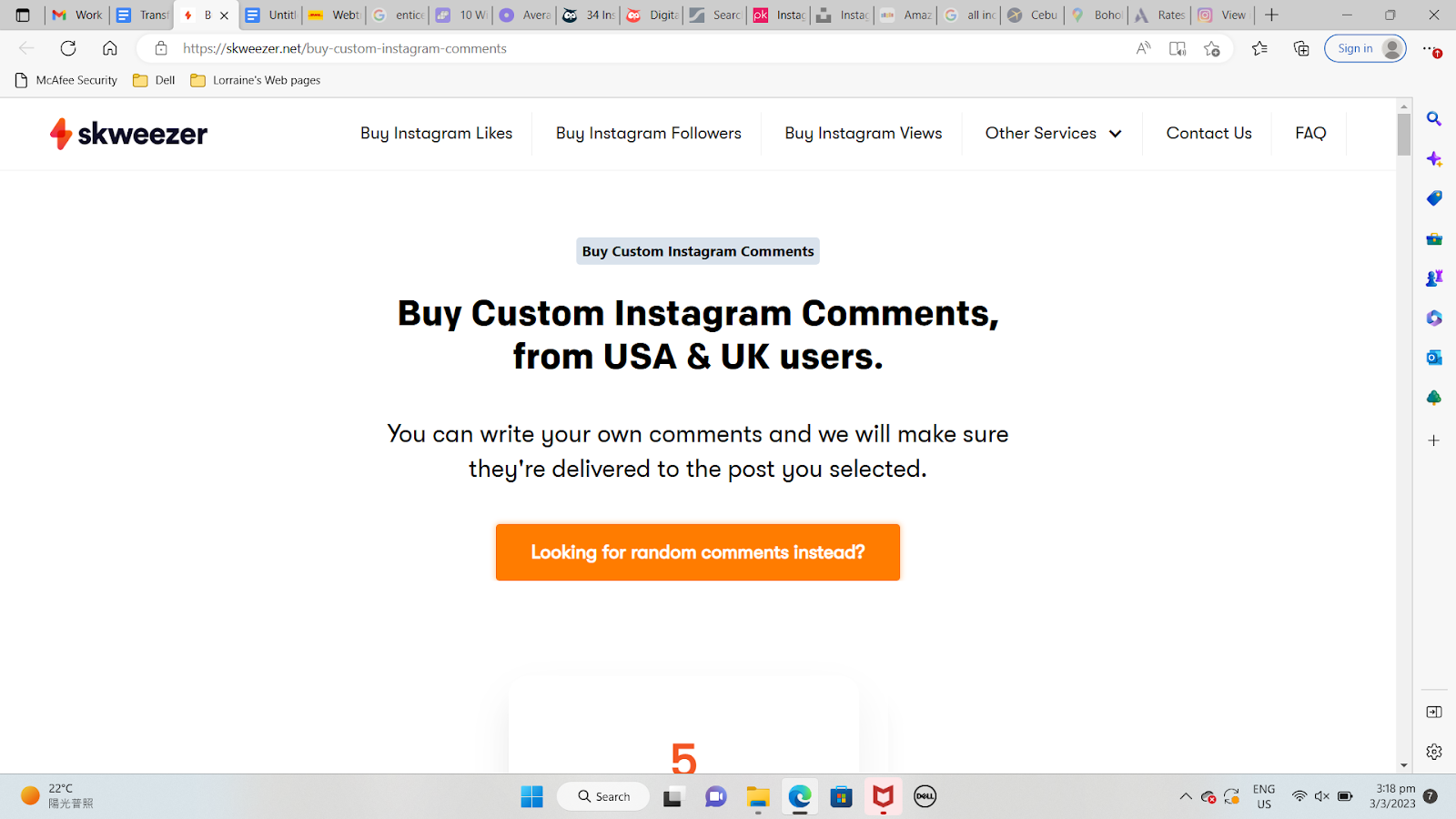Open the Favorites list icon
Viewport: 1456px width, 819px height.
pos(1259,48)
